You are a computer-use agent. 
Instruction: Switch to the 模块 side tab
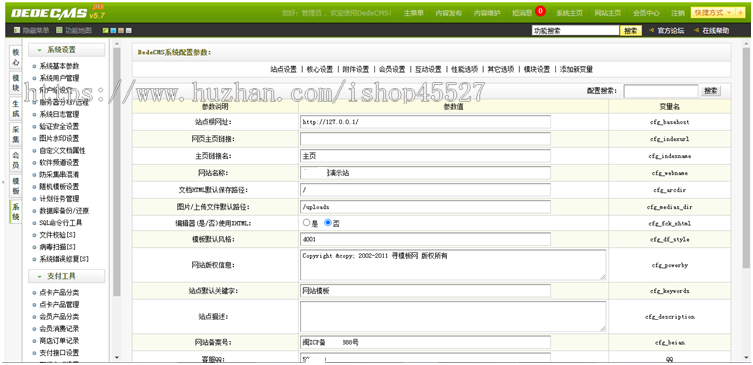click(x=16, y=83)
